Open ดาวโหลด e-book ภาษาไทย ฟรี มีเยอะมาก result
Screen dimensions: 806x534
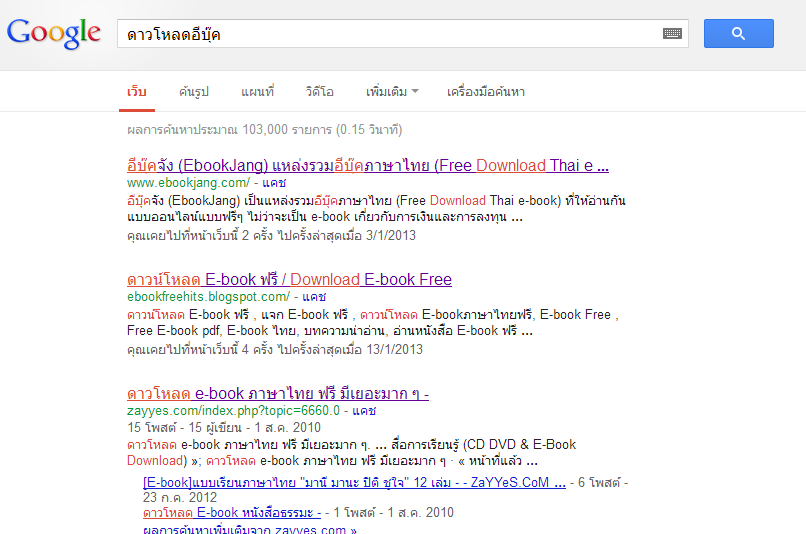[x=278, y=394]
